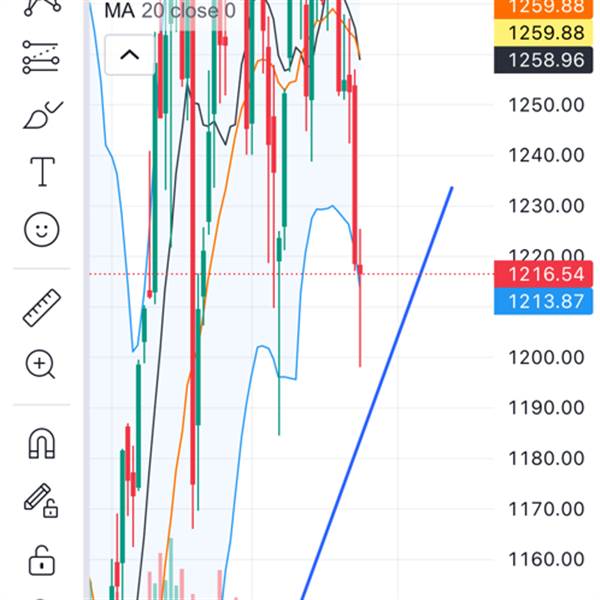Activate the Zoom In tool

coord(40,365)
